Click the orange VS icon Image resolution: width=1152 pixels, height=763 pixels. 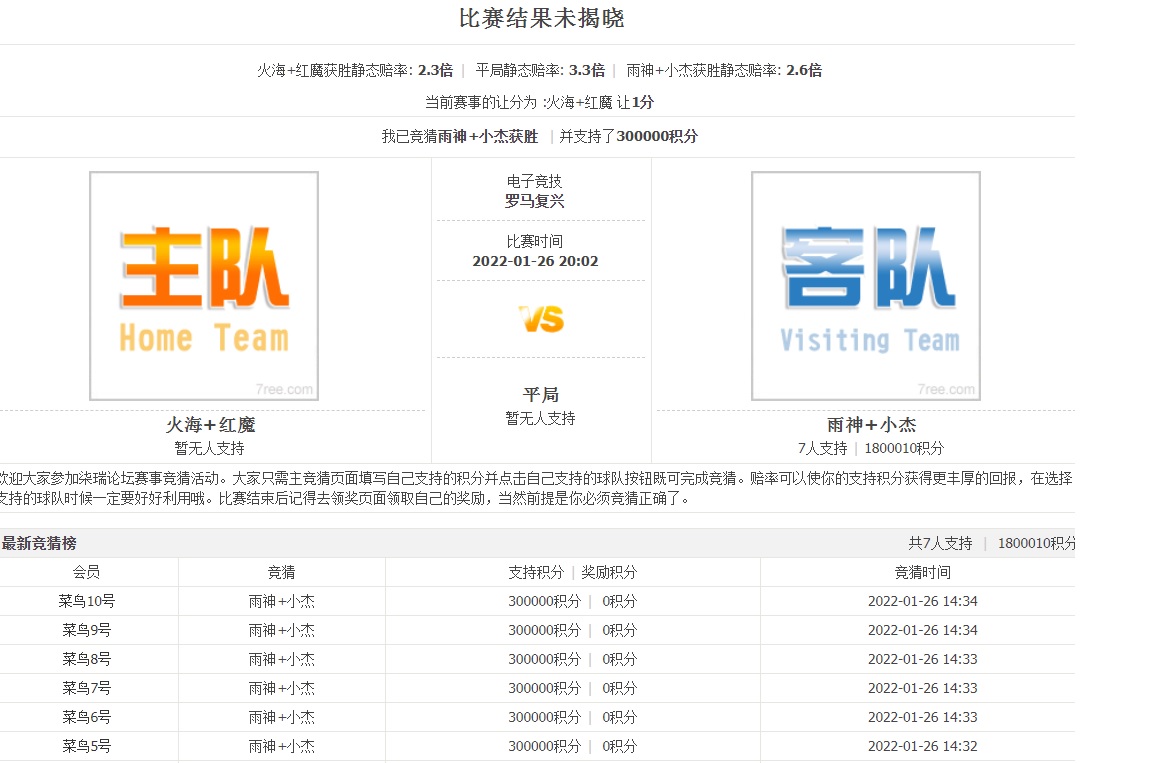tap(541, 320)
